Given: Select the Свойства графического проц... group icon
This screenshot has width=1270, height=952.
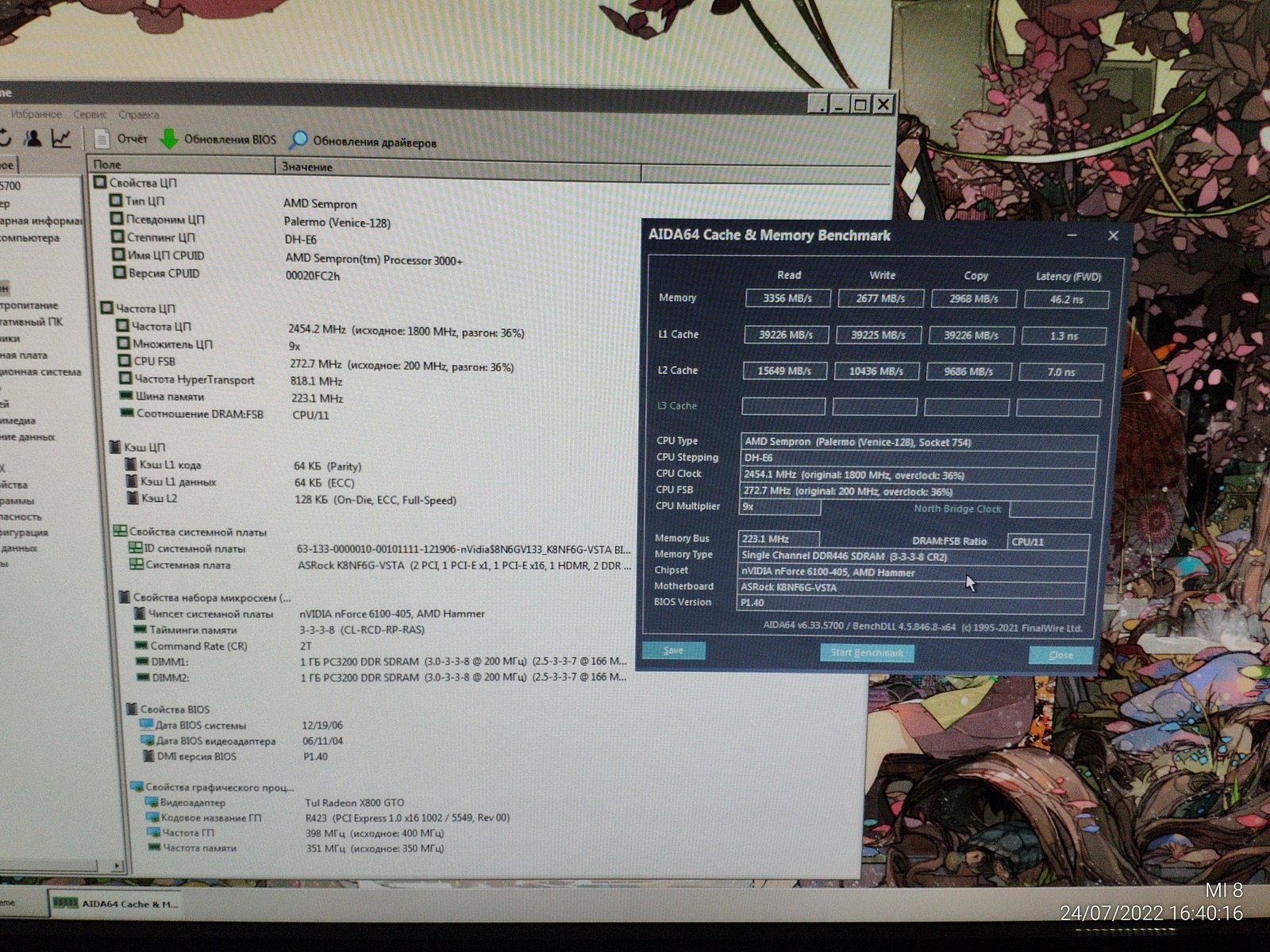Looking at the screenshot, I should (x=137, y=786).
